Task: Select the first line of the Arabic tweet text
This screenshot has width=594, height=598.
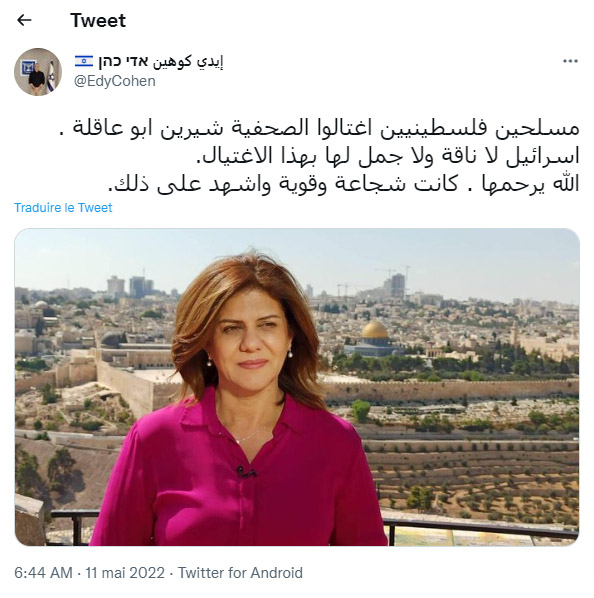Action: point(319,128)
